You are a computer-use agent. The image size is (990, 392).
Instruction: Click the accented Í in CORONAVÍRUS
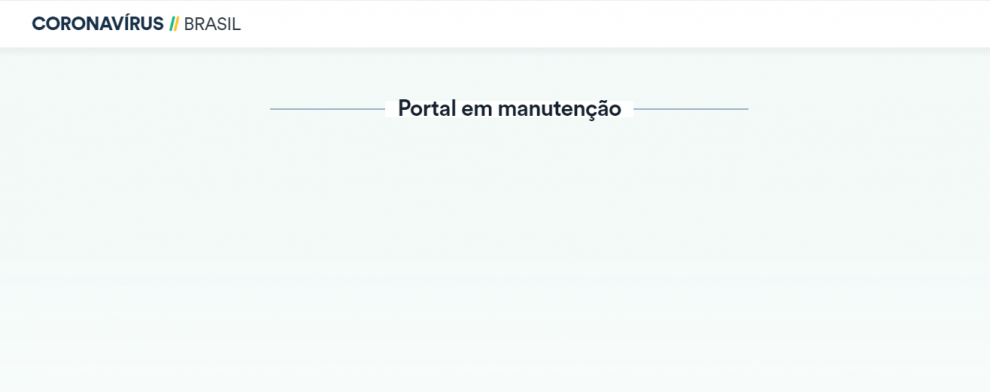[x=128, y=23]
